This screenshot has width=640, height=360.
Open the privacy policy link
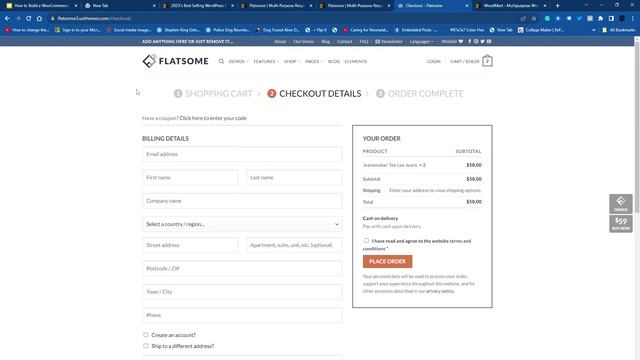point(440,291)
